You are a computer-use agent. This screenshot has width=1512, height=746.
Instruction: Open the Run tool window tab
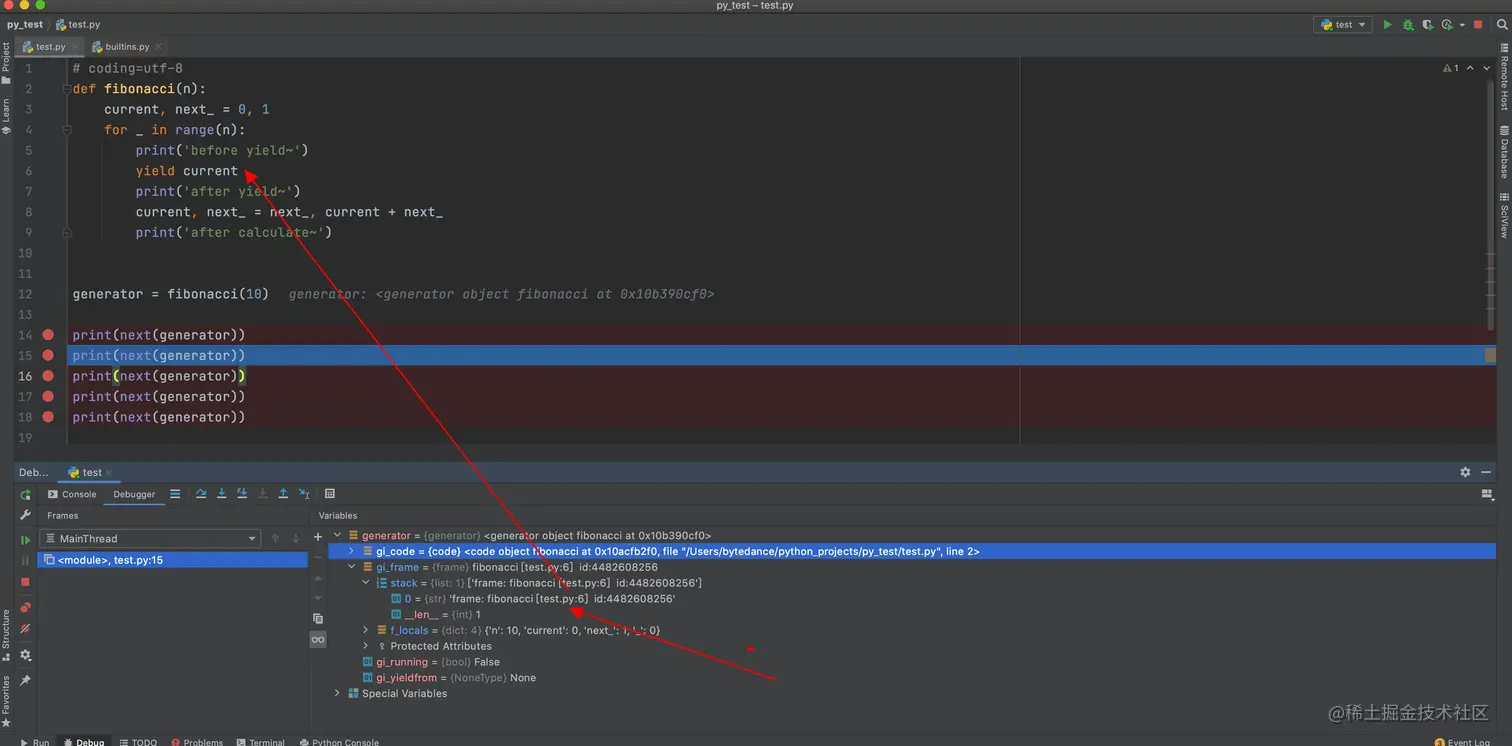tap(34, 742)
